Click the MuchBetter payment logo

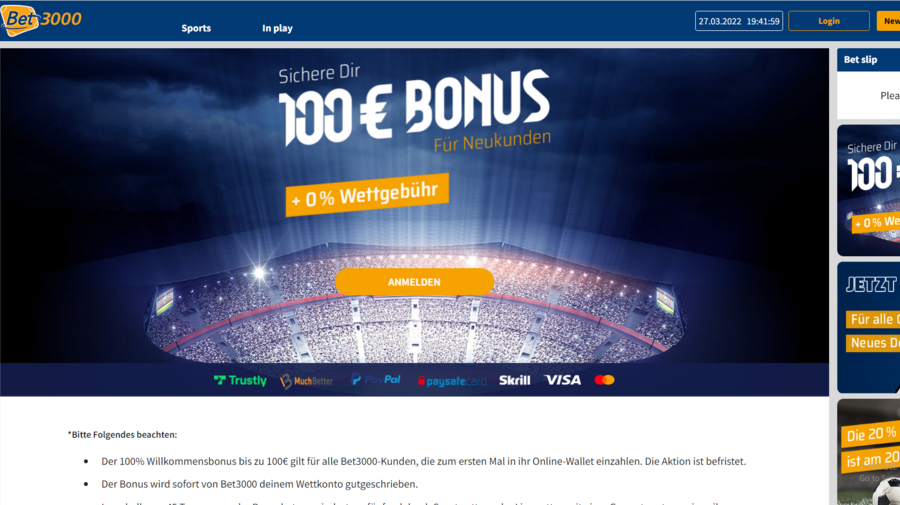307,380
